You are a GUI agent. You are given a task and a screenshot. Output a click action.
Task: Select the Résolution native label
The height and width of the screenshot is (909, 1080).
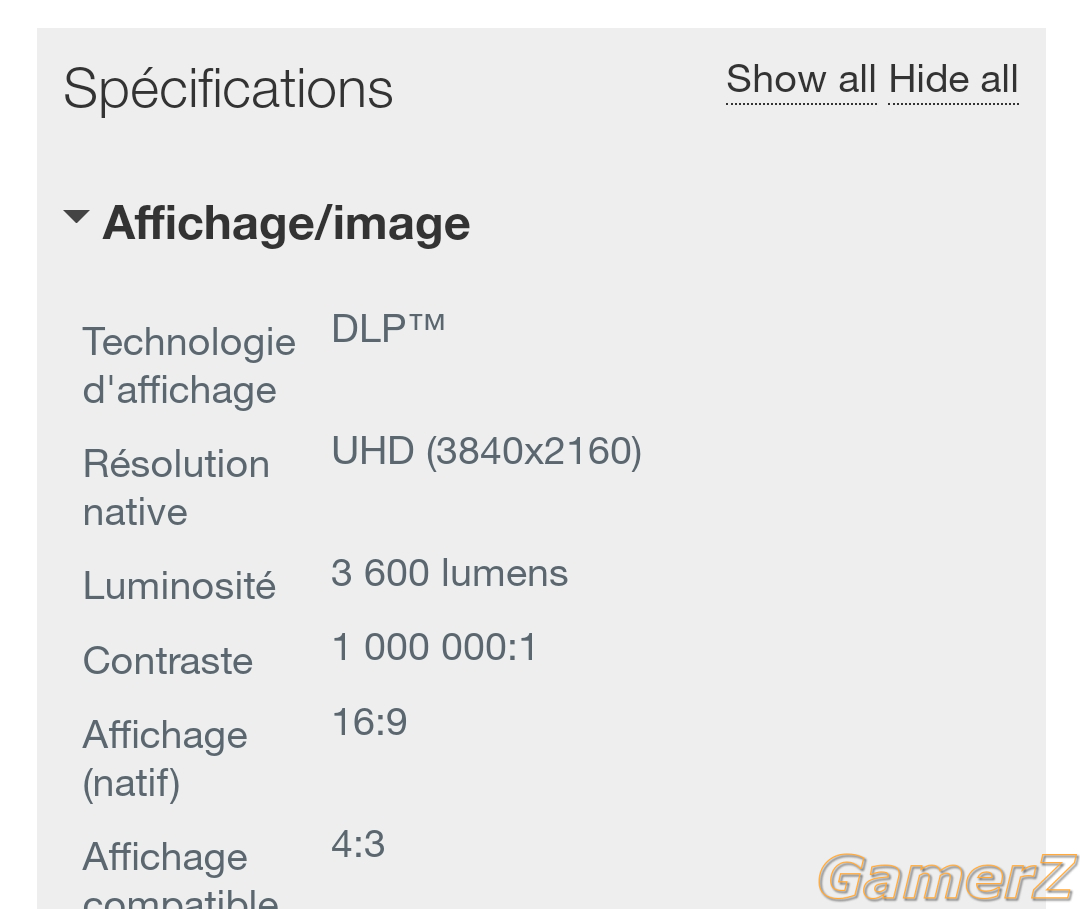click(x=176, y=488)
